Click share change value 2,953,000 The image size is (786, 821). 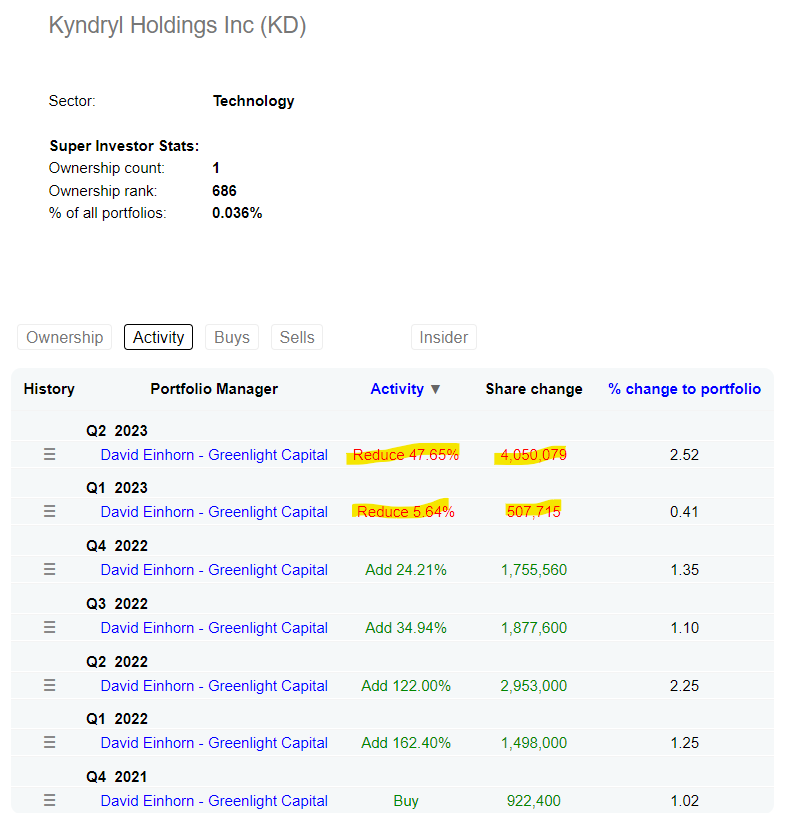534,686
